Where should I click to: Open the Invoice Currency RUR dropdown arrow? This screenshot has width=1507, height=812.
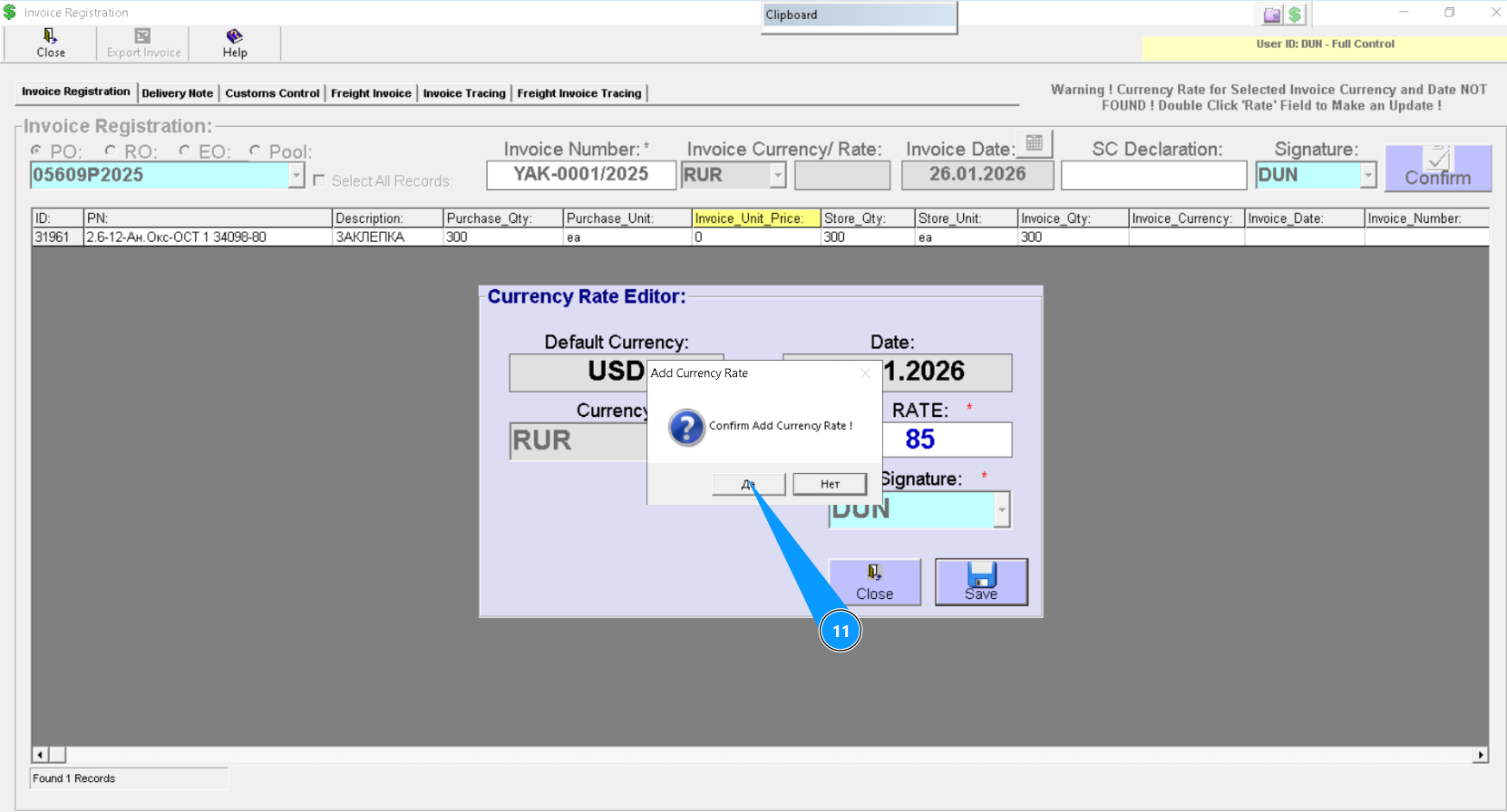[x=778, y=175]
